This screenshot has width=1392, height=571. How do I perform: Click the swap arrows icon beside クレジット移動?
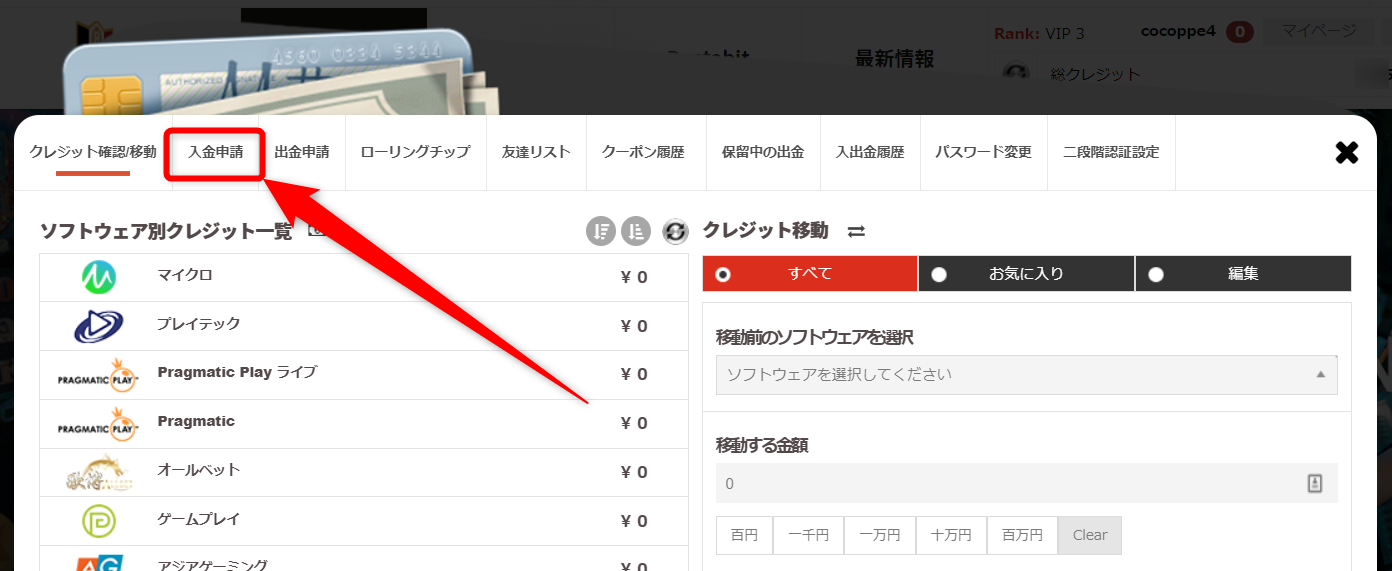coord(856,231)
